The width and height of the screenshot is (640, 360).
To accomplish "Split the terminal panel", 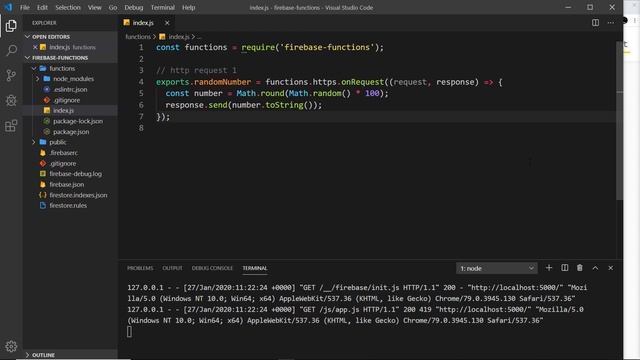I will click(x=564, y=268).
